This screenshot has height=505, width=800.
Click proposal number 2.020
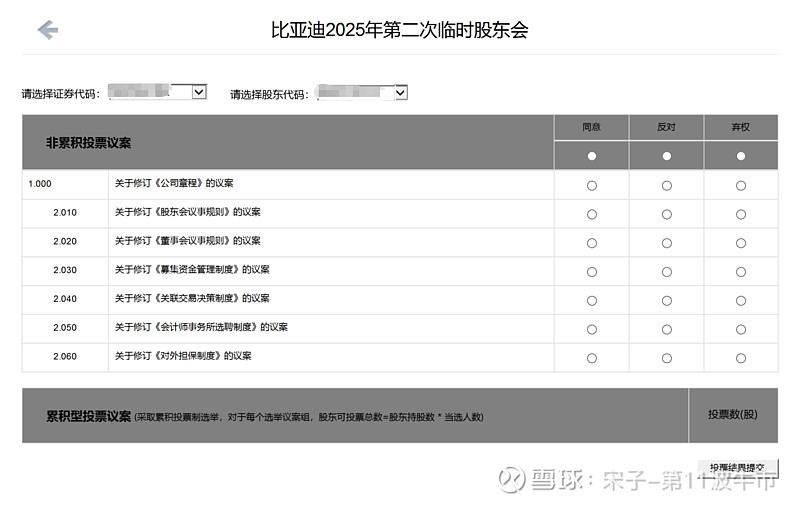pos(65,241)
